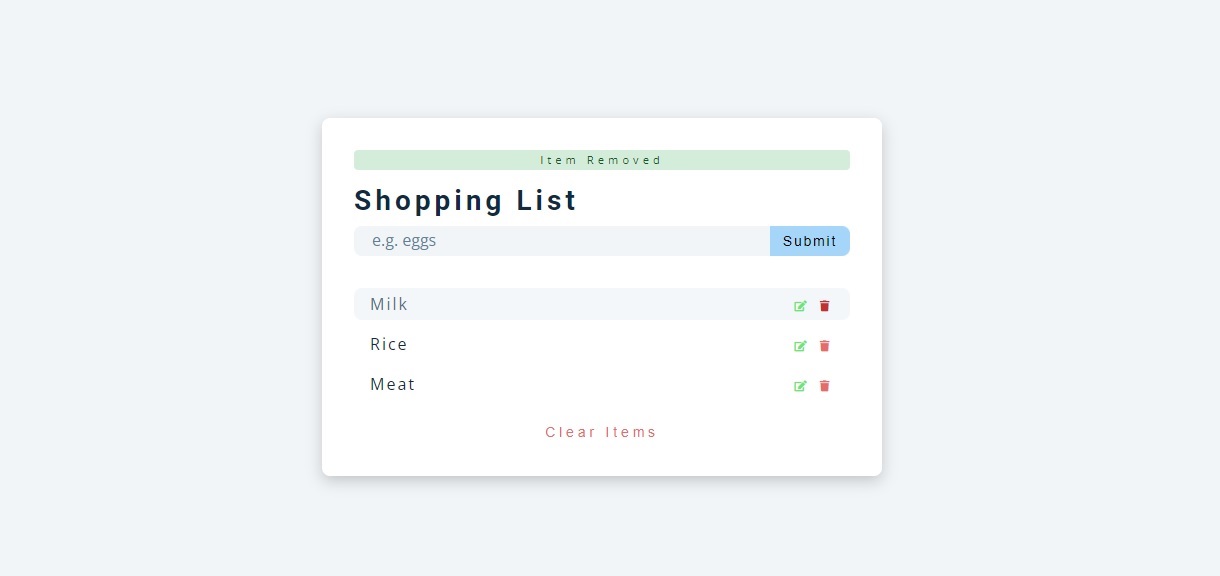Click the edit icon for Milk
The image size is (1220, 576).
(800, 306)
